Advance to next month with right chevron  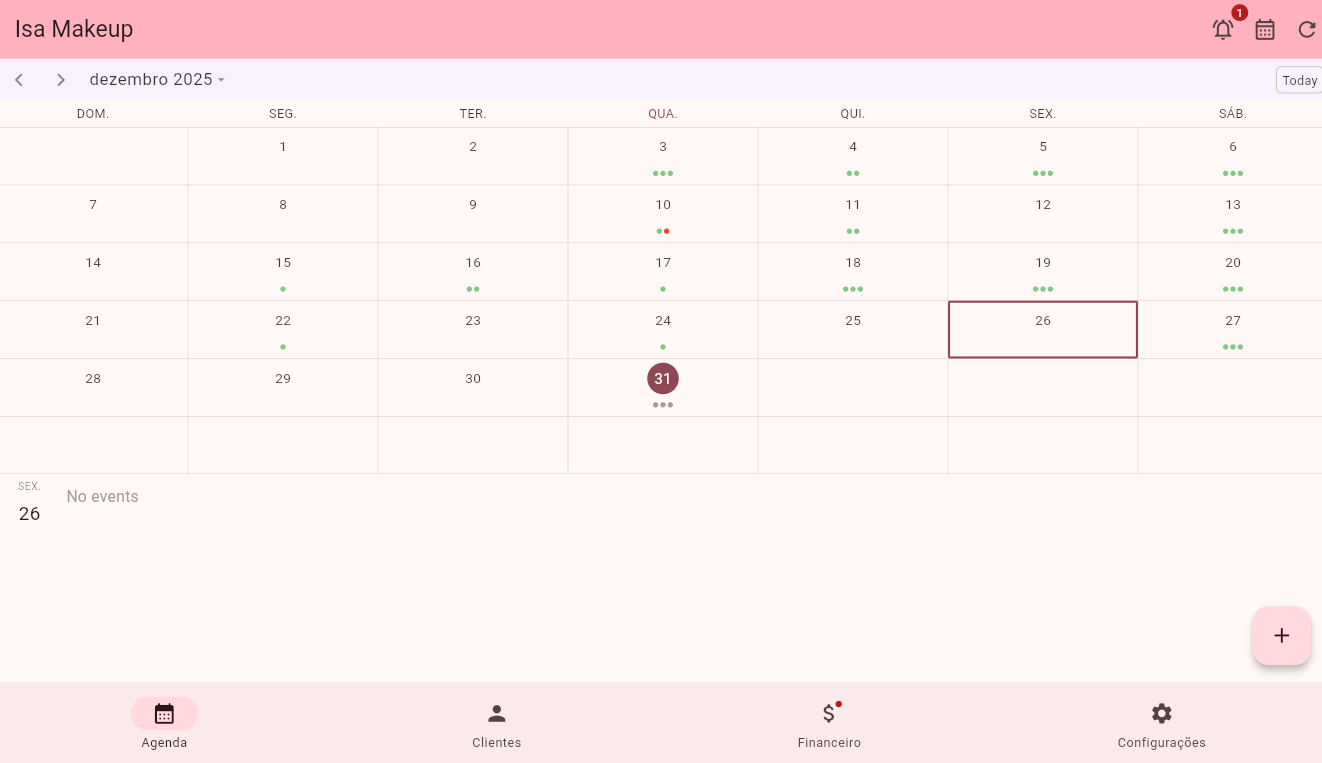[x=61, y=80]
